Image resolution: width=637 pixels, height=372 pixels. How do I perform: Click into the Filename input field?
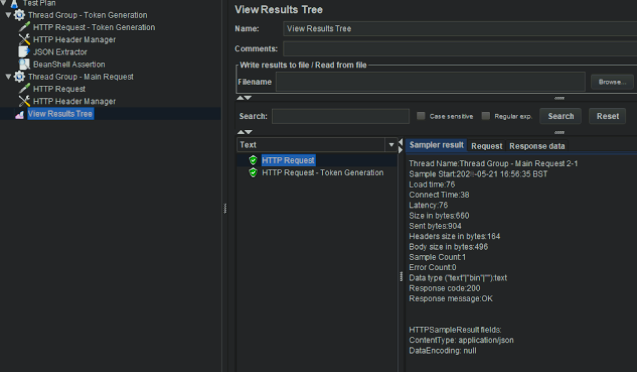click(431, 82)
